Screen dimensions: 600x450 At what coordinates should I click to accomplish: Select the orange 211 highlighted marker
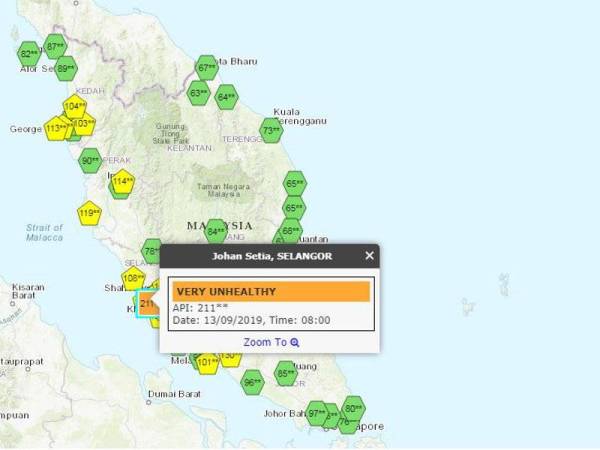pyautogui.click(x=148, y=303)
